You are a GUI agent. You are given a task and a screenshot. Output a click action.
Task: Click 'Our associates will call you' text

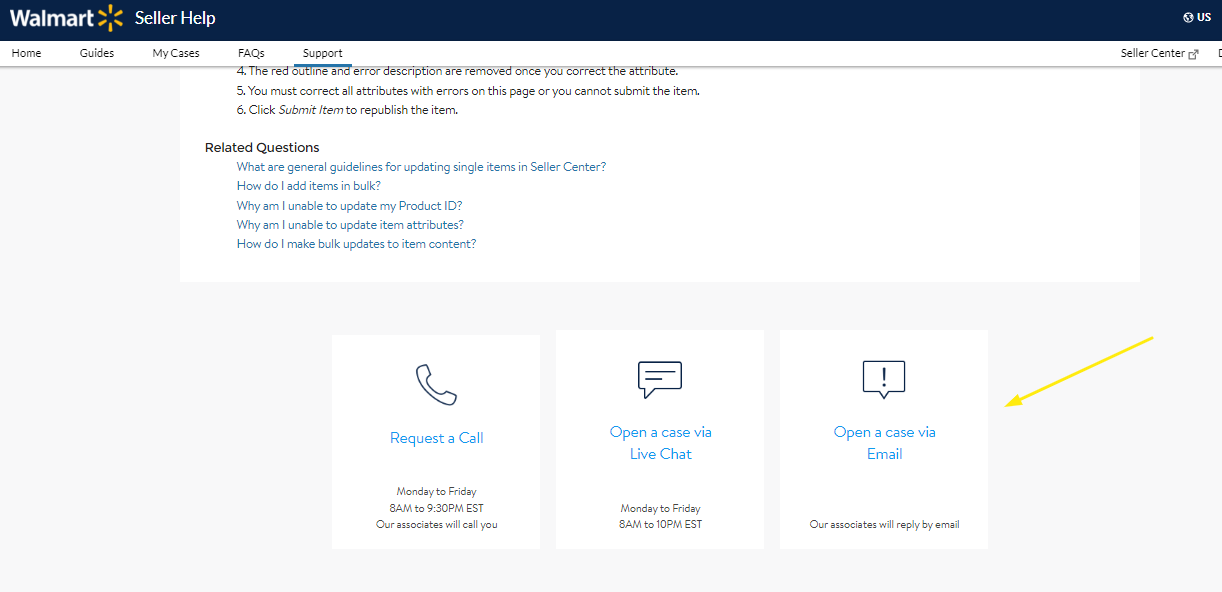coord(436,524)
